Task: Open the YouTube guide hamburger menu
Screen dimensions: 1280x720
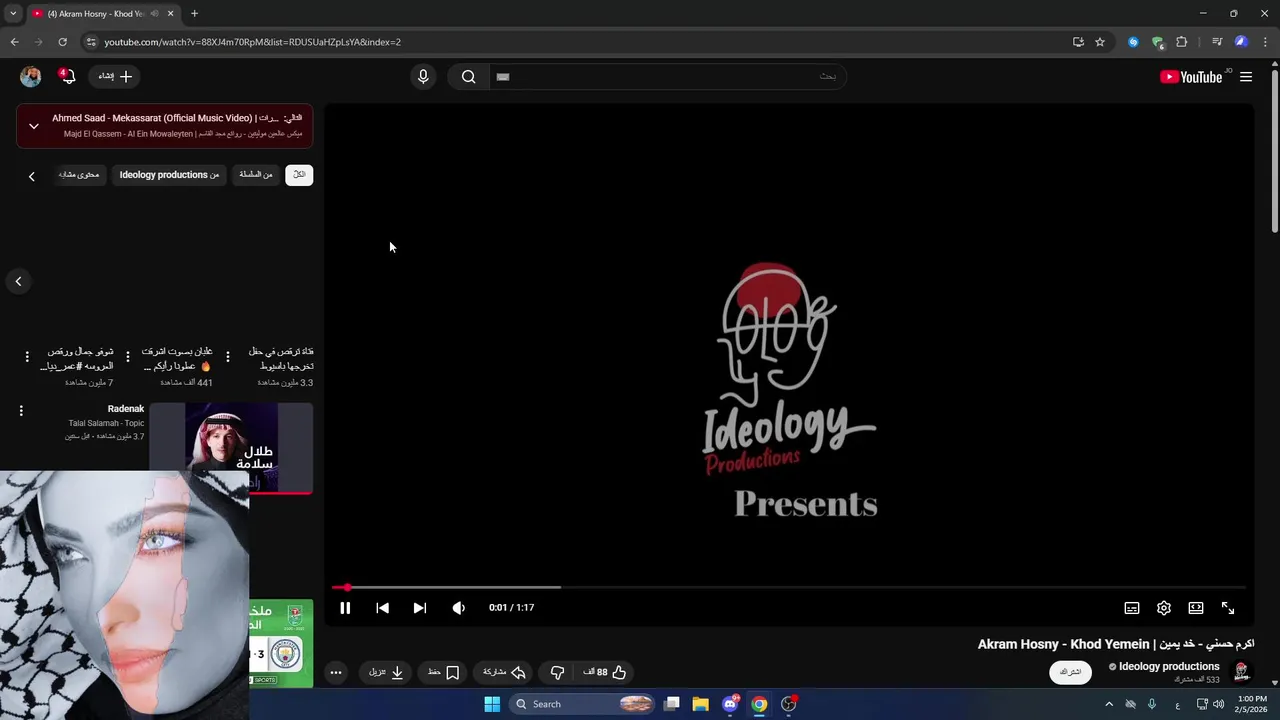Action: point(1246,77)
